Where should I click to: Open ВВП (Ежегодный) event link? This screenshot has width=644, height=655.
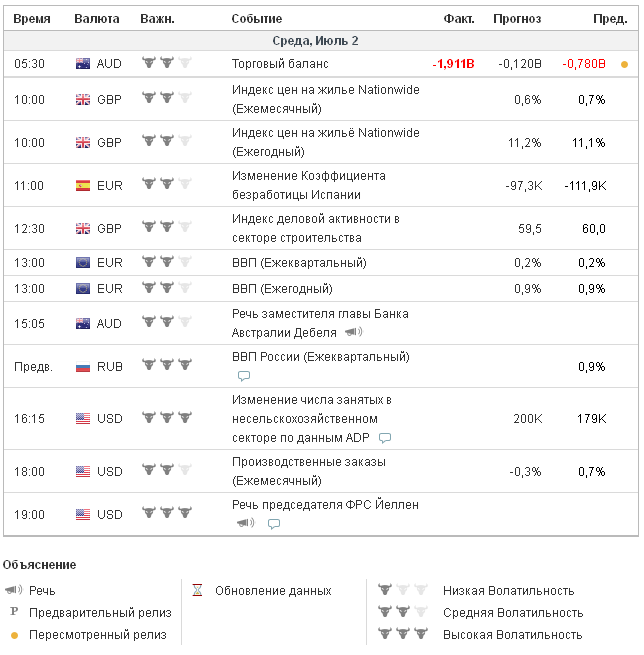(x=282, y=288)
